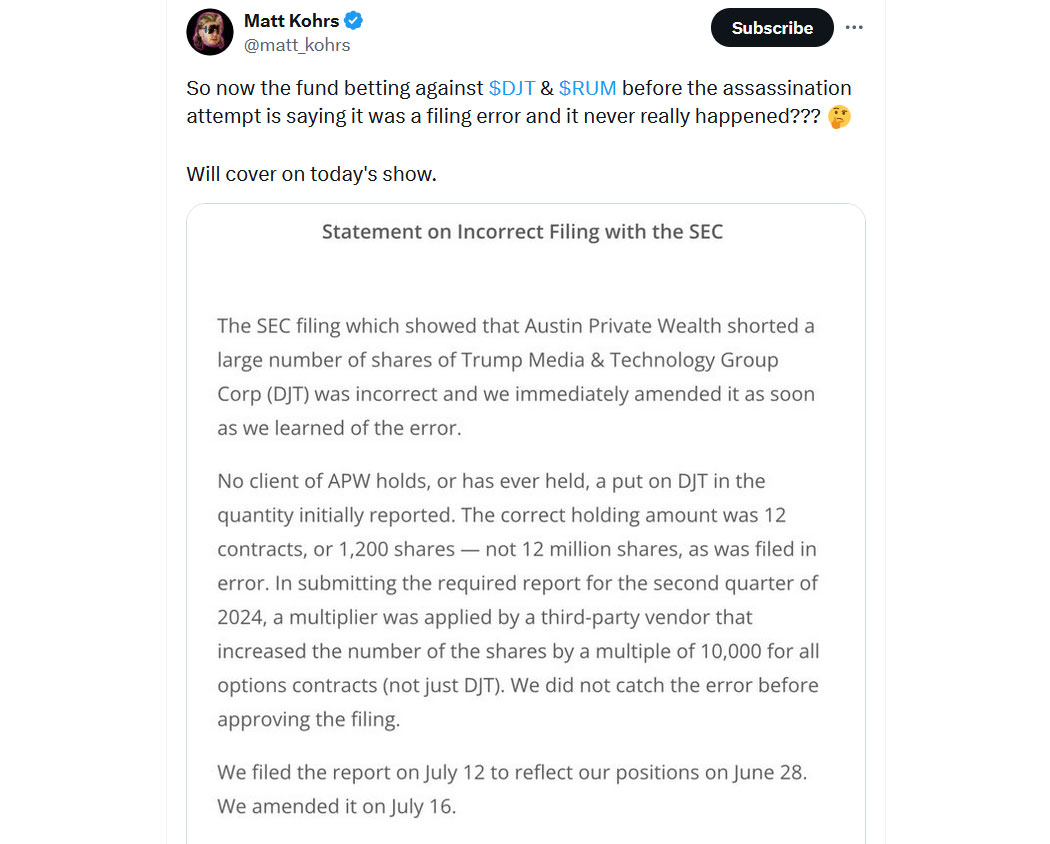This screenshot has height=844, width=1050.
Task: Open Matt Kohrs' profile avatar
Action: click(x=210, y=32)
